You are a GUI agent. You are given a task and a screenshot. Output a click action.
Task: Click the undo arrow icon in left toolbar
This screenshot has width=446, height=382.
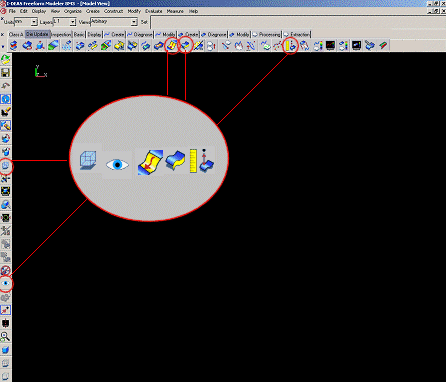click(x=6, y=86)
